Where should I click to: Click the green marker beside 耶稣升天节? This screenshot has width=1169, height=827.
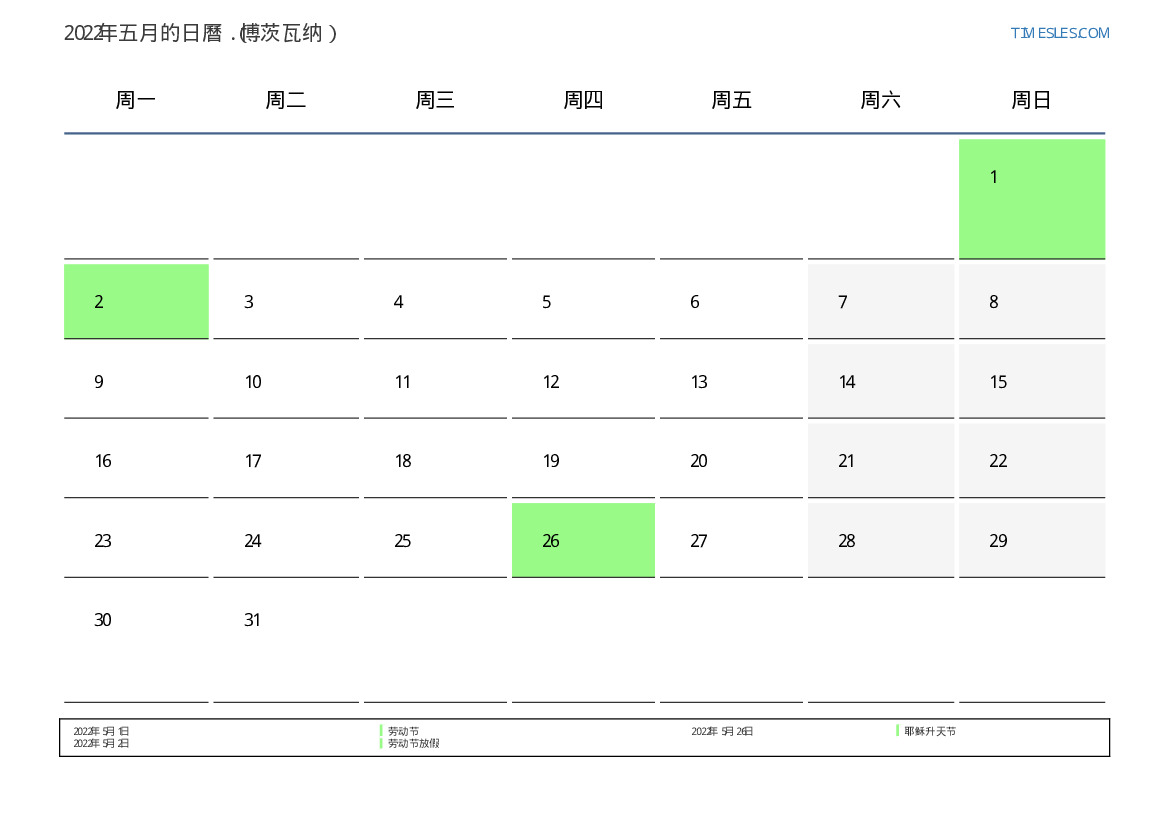coord(897,731)
